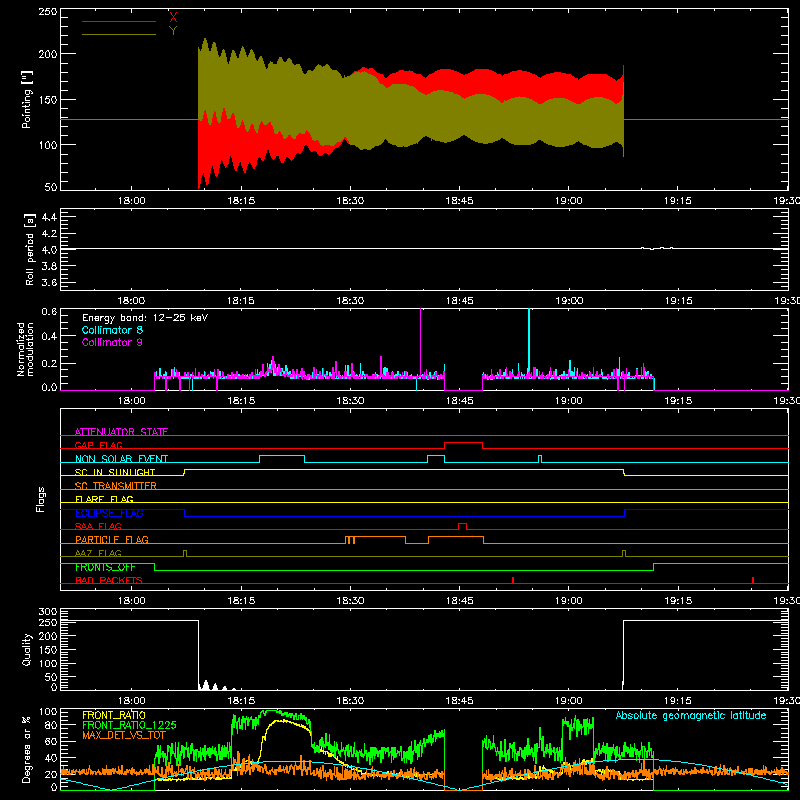Click the BAD_PACKETS tick after 19:15

click(x=753, y=580)
